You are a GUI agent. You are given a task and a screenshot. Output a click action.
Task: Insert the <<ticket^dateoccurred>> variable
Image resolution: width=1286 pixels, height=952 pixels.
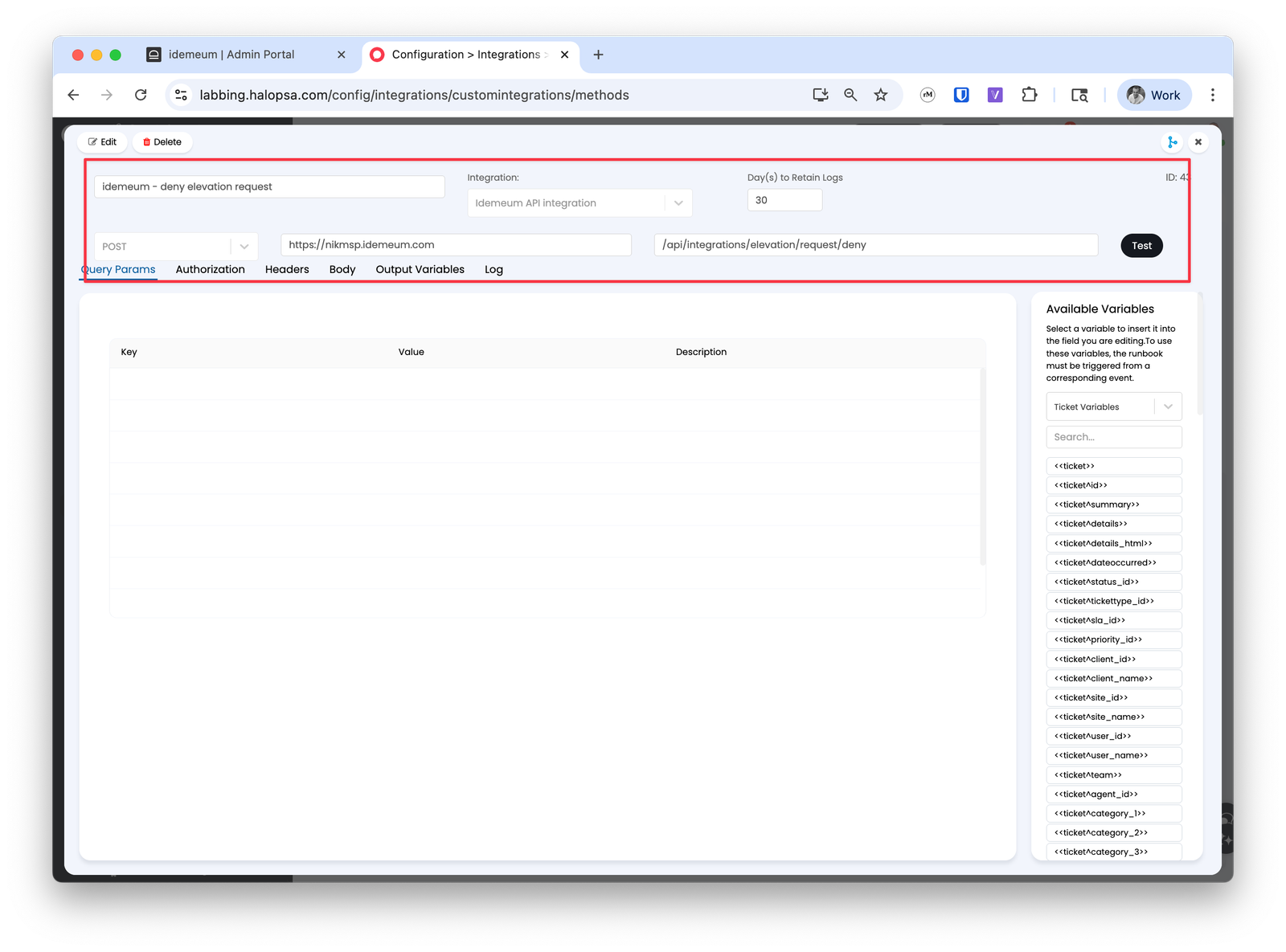1114,562
